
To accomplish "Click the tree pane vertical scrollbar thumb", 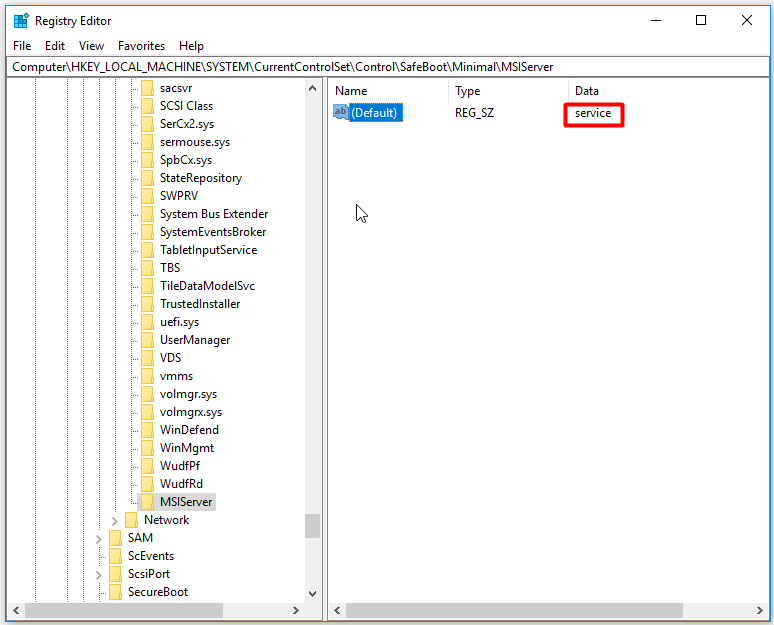I will point(312,526).
